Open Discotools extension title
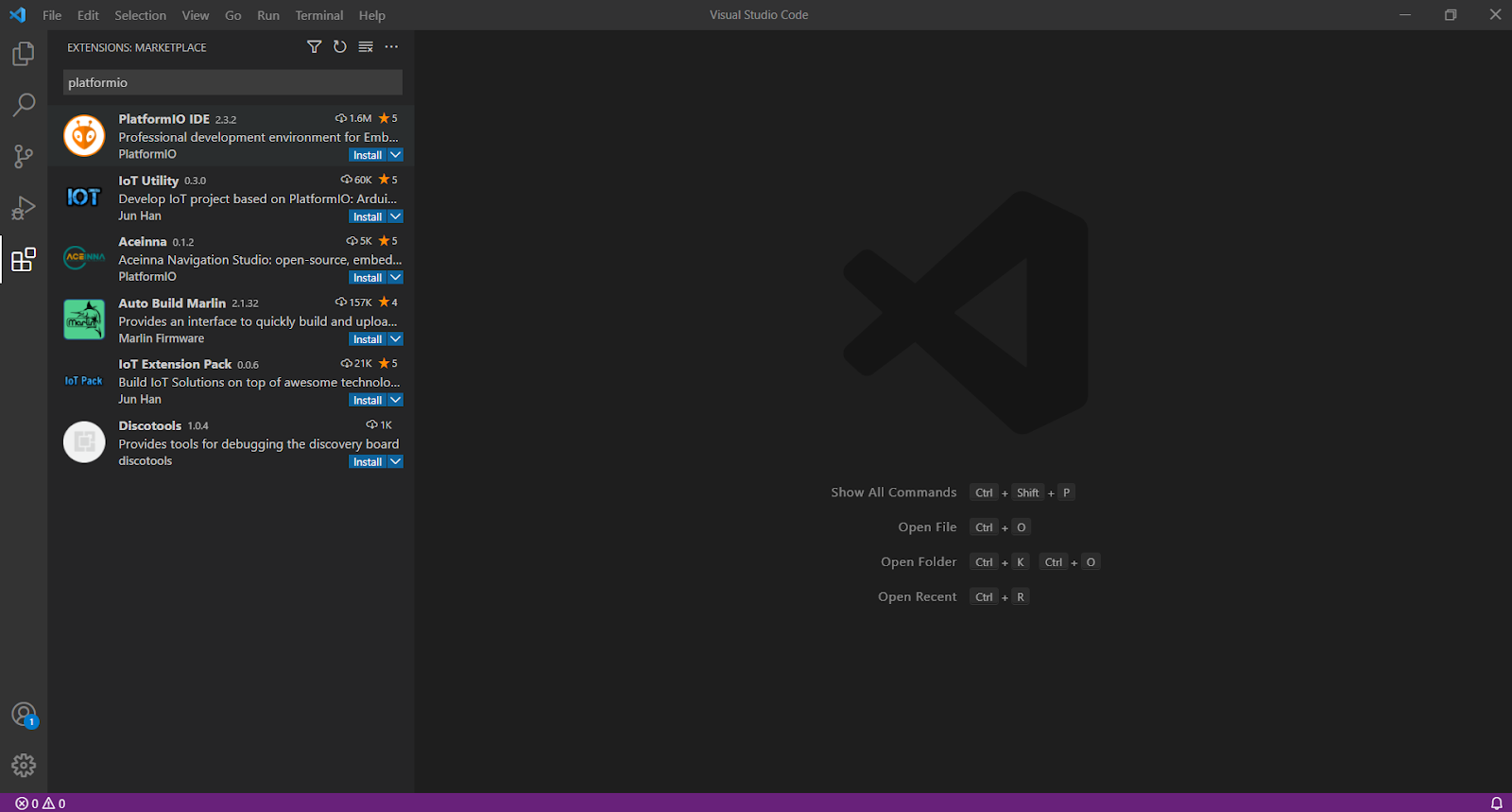 (150, 426)
